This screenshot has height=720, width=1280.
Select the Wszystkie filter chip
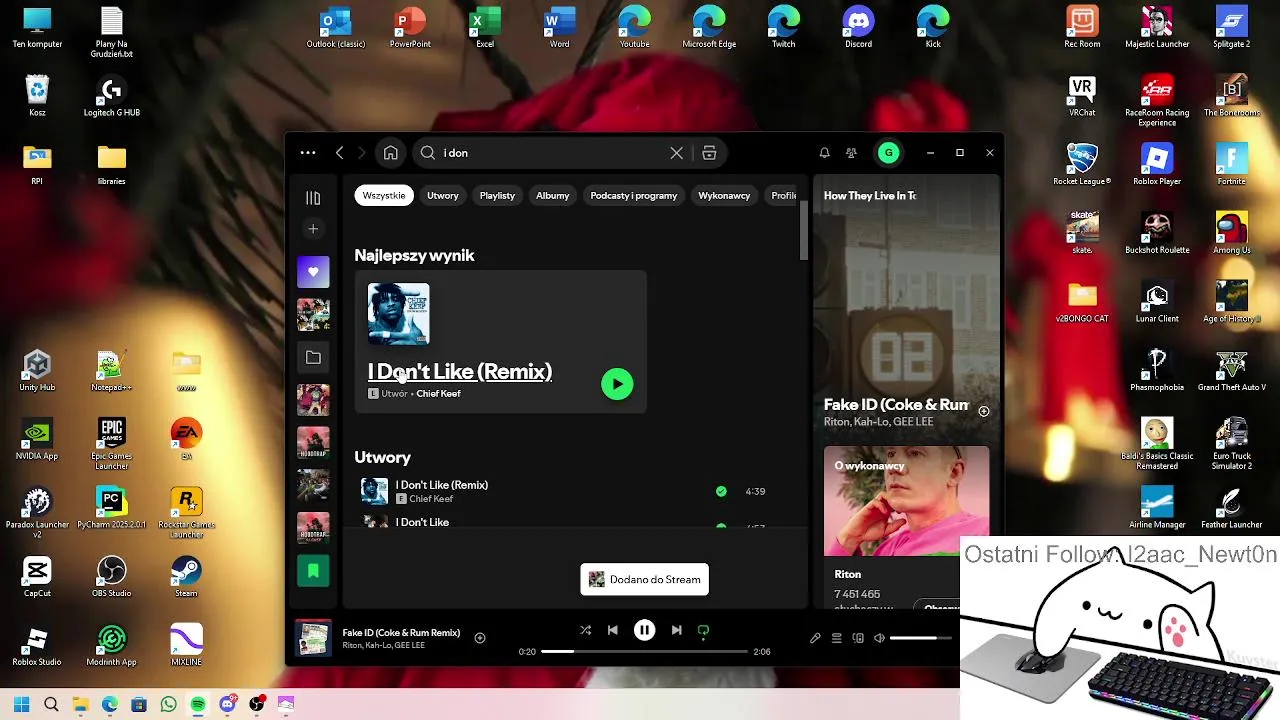[x=384, y=196]
